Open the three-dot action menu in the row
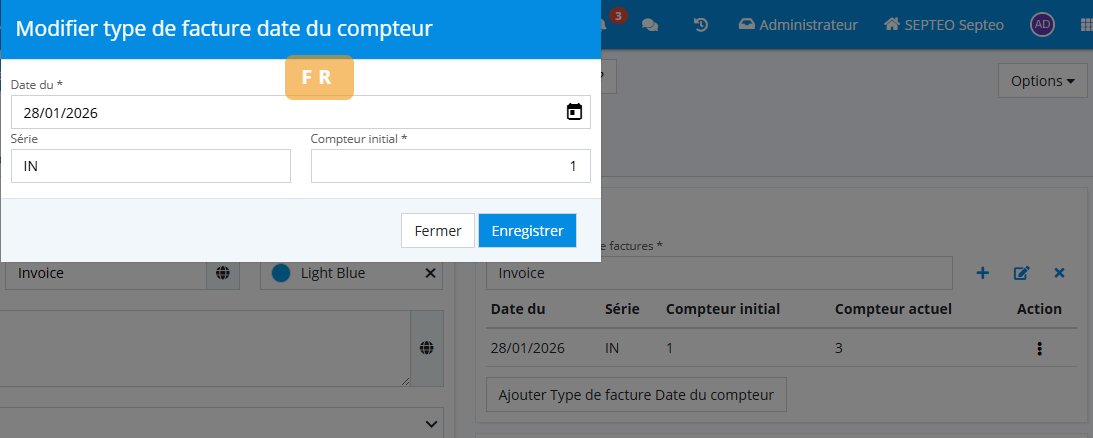 click(1039, 348)
